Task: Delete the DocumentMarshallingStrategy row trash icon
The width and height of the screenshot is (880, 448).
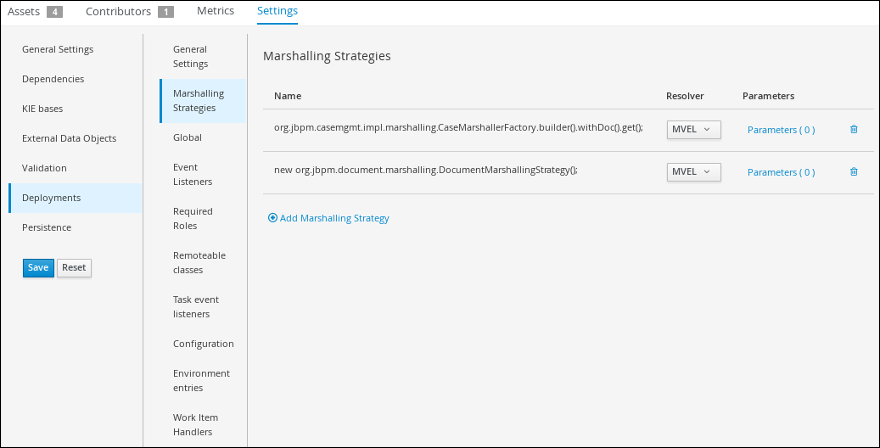Action: tap(854, 172)
